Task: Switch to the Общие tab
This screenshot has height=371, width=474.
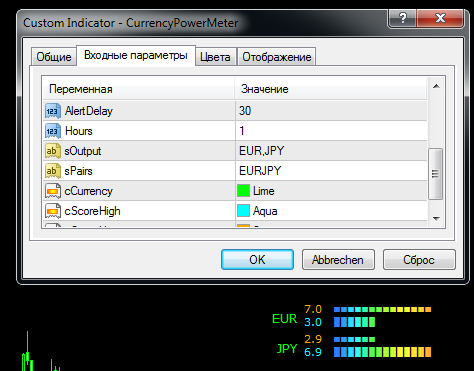Action: [x=54, y=57]
